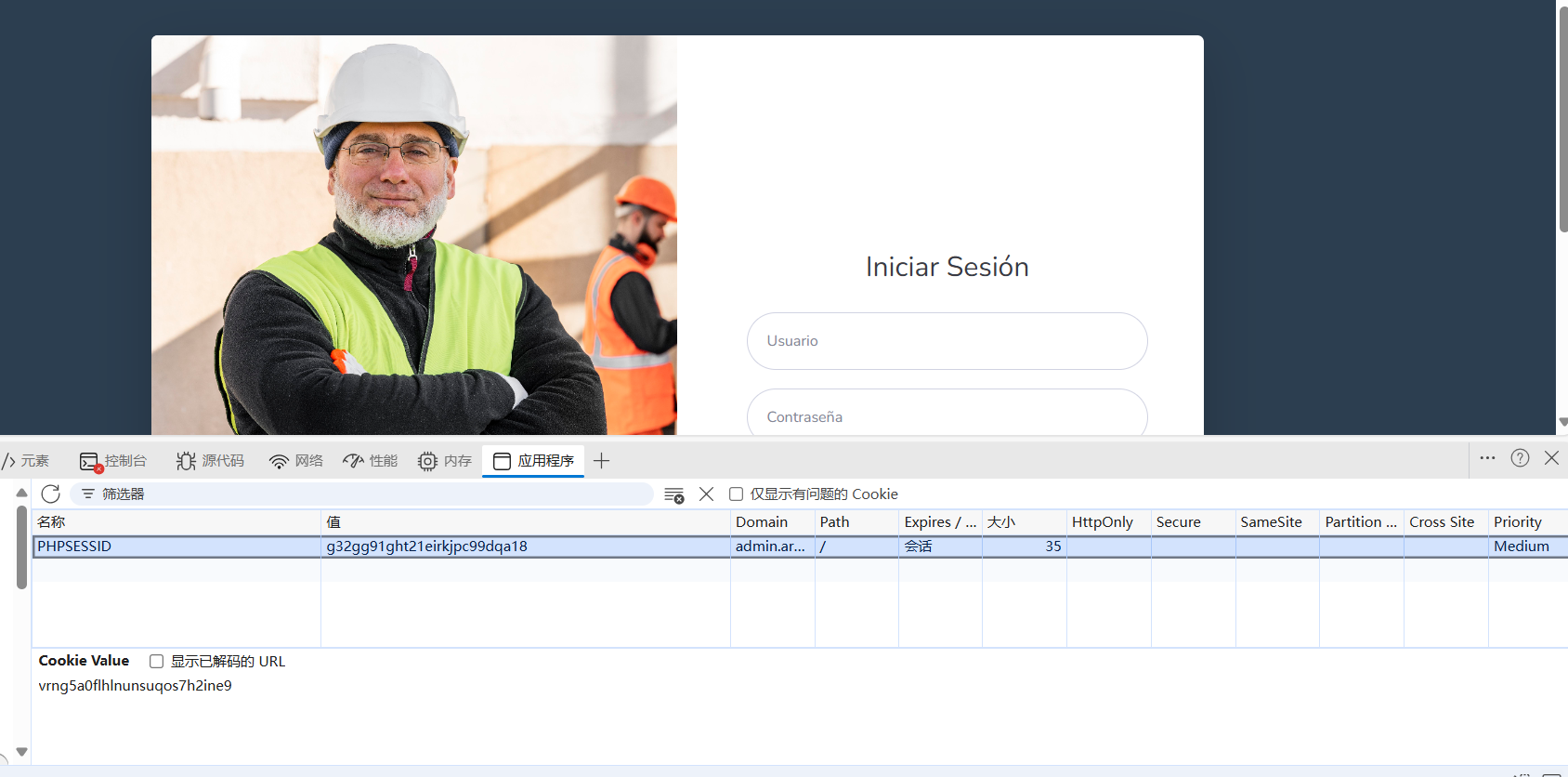Select the PHPSESSID cookie name cell
Image resolution: width=1568 pixels, height=777 pixels.
point(176,547)
